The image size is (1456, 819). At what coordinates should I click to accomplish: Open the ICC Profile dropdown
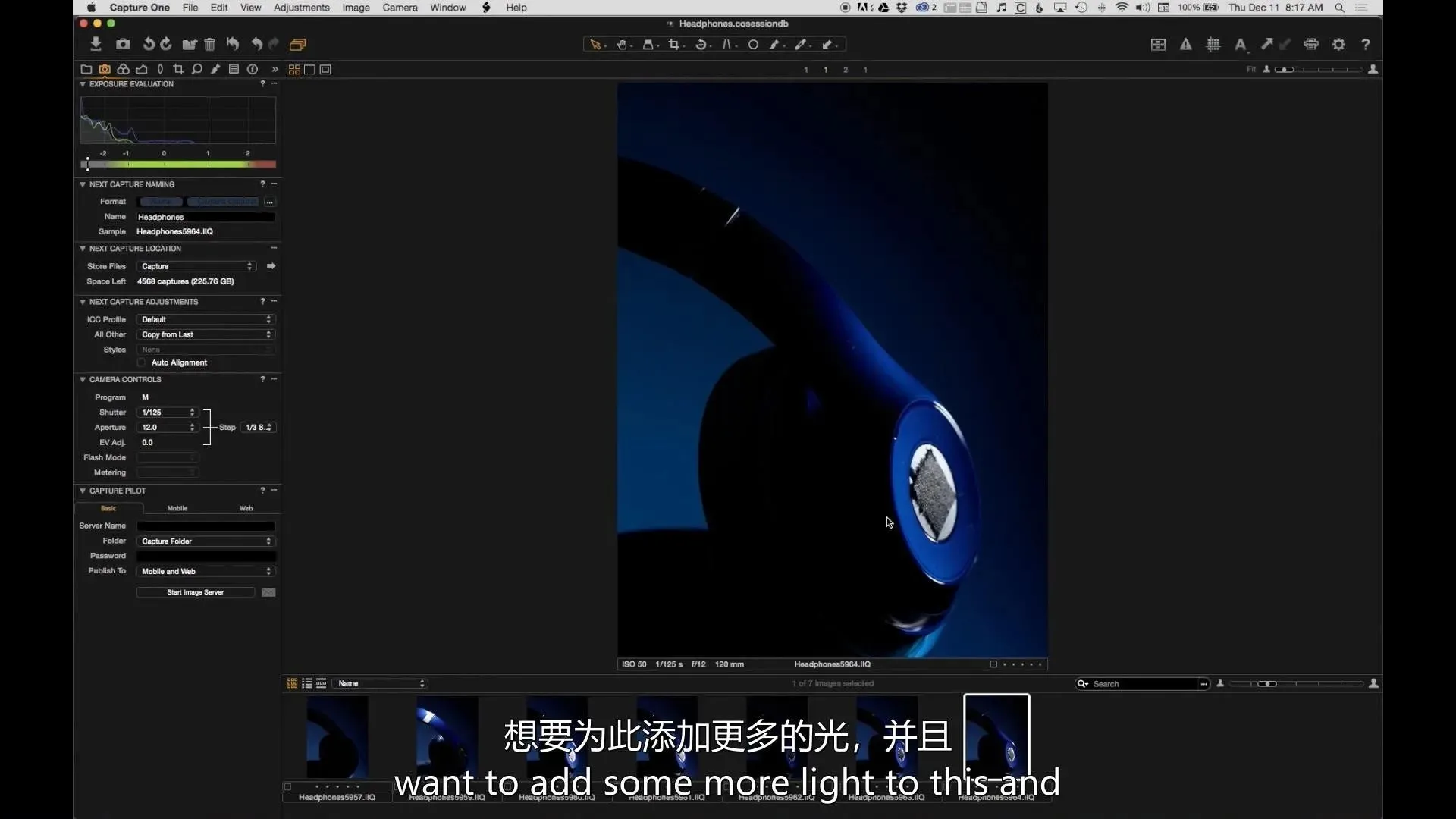pyautogui.click(x=205, y=319)
